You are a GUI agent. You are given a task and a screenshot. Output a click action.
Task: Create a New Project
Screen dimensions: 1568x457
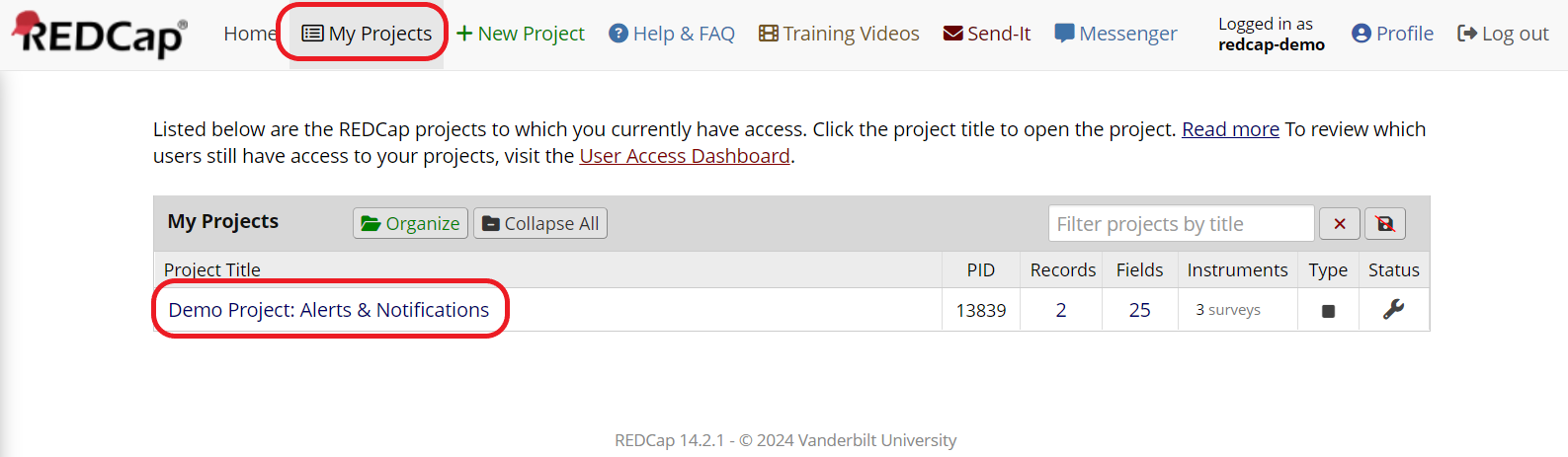tap(521, 34)
